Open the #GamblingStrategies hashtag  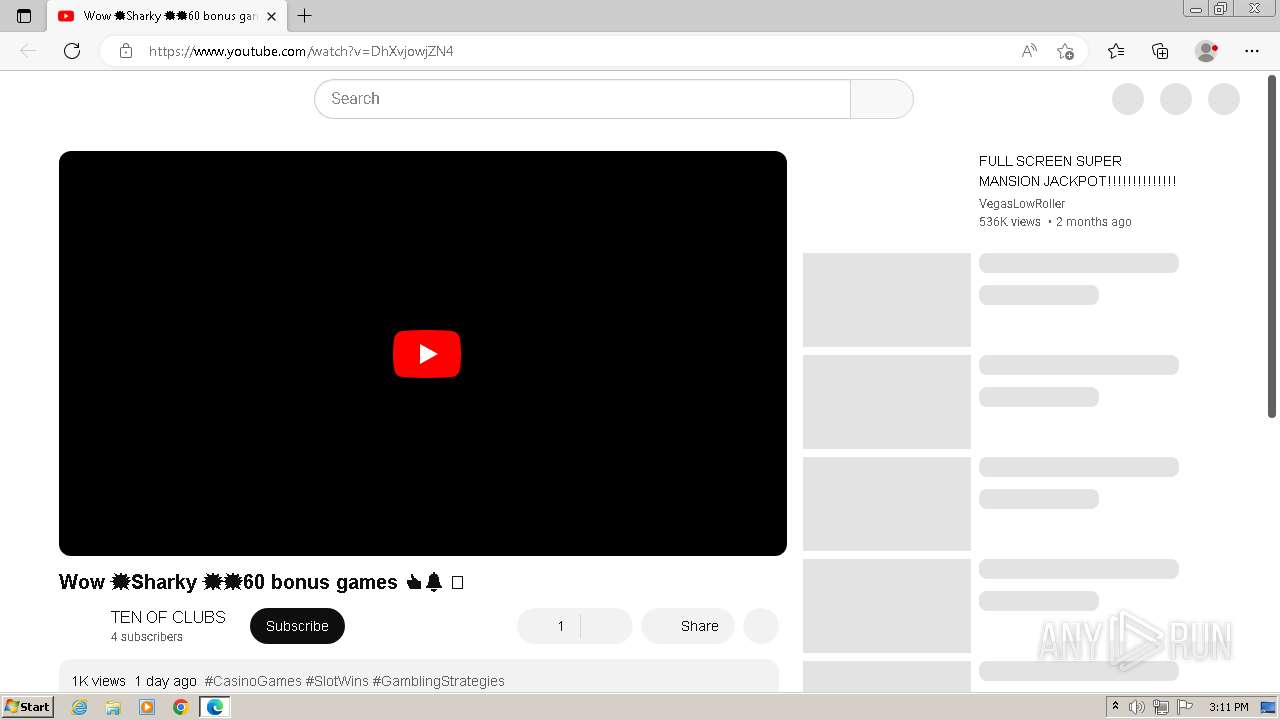tap(438, 681)
